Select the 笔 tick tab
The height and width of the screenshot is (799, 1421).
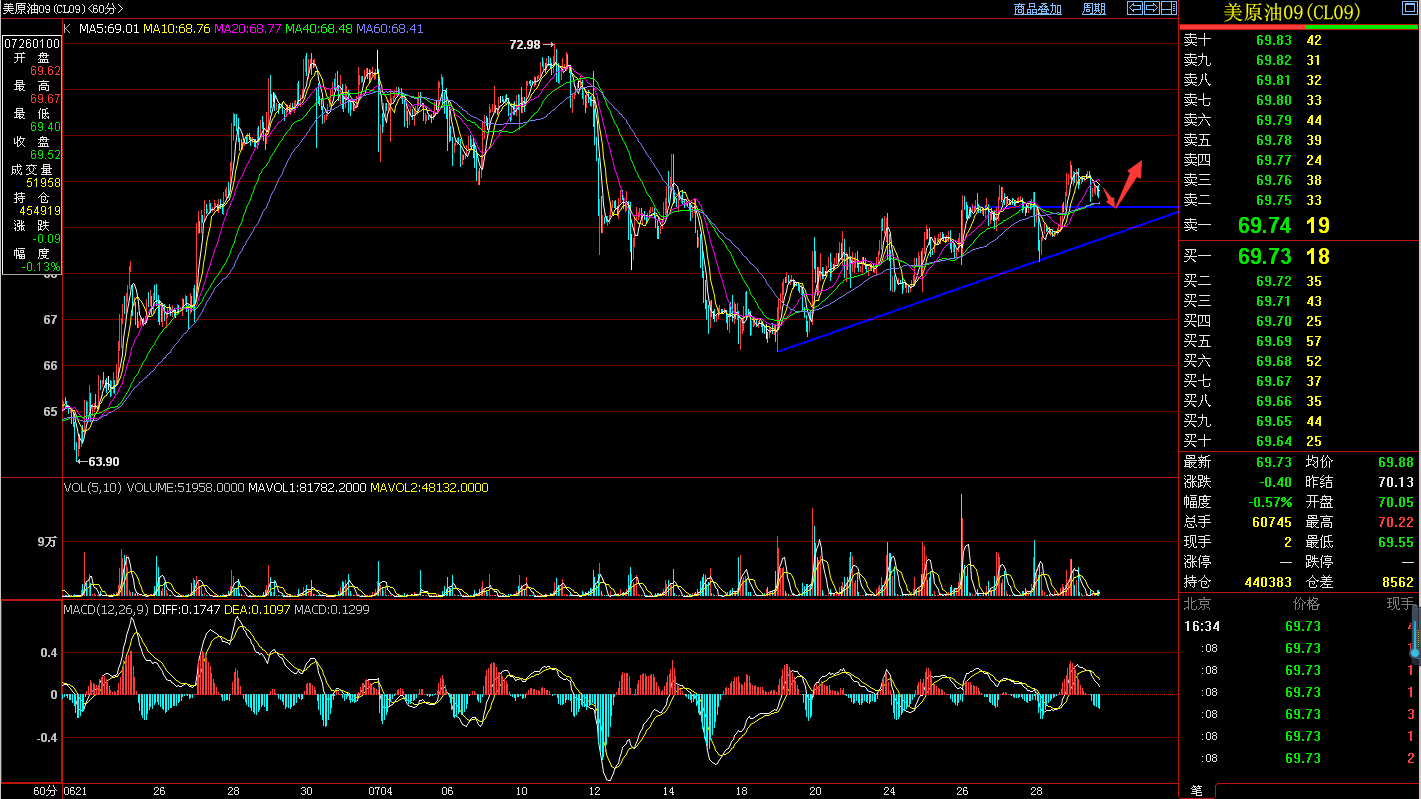(1197, 790)
